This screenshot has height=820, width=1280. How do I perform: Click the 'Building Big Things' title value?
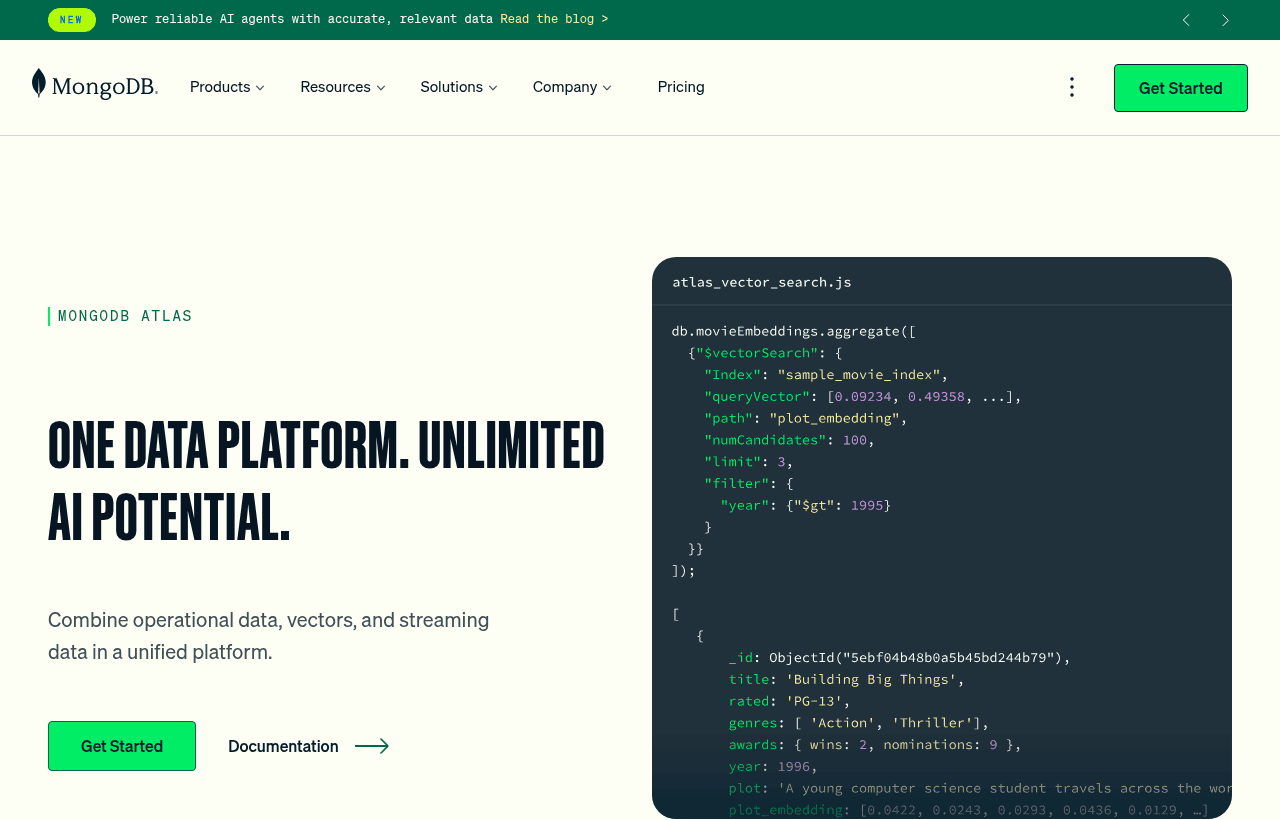point(871,680)
